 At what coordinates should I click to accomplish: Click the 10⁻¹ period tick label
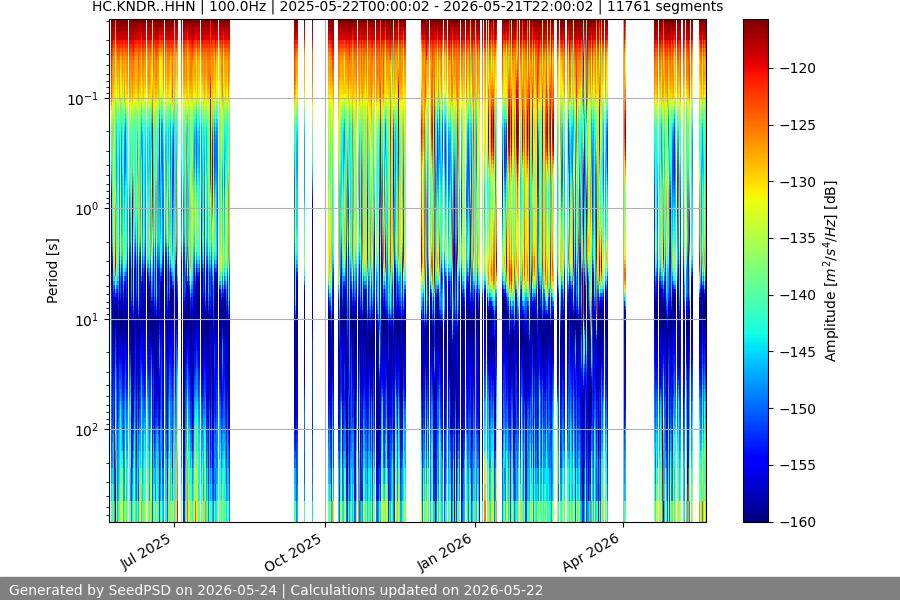coord(82,99)
